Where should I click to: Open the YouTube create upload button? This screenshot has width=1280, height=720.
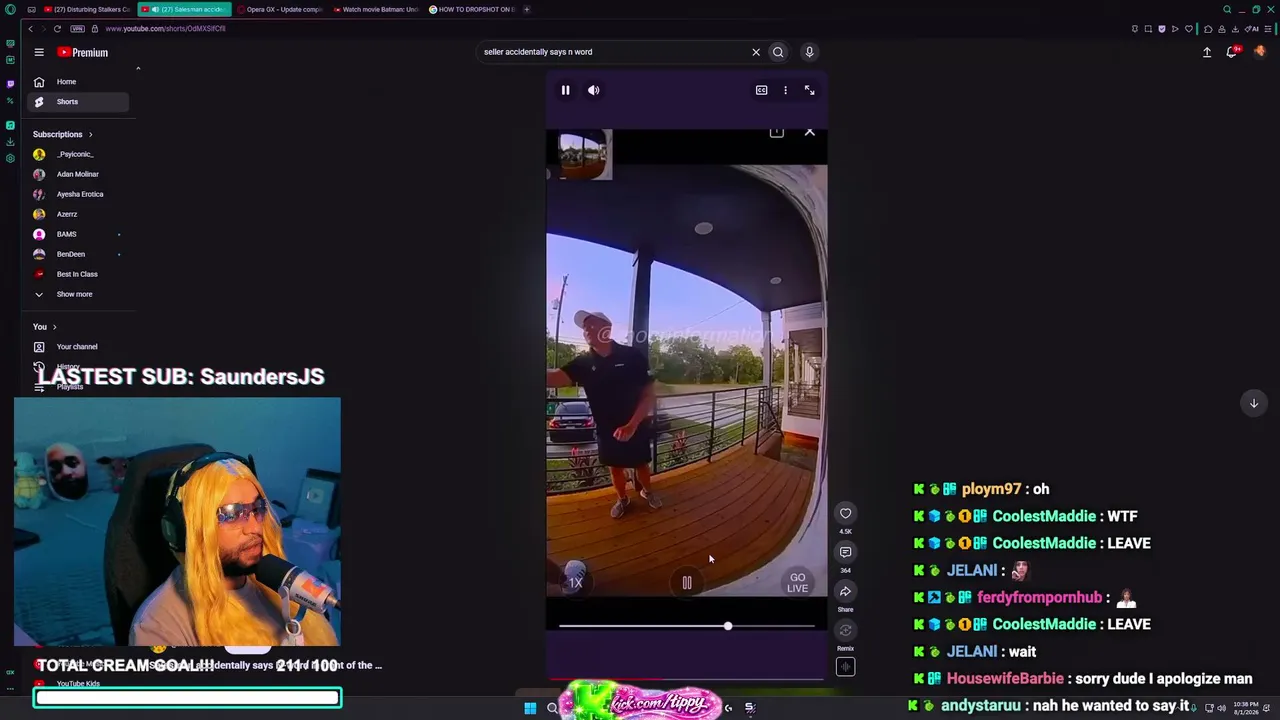pos(1207,52)
